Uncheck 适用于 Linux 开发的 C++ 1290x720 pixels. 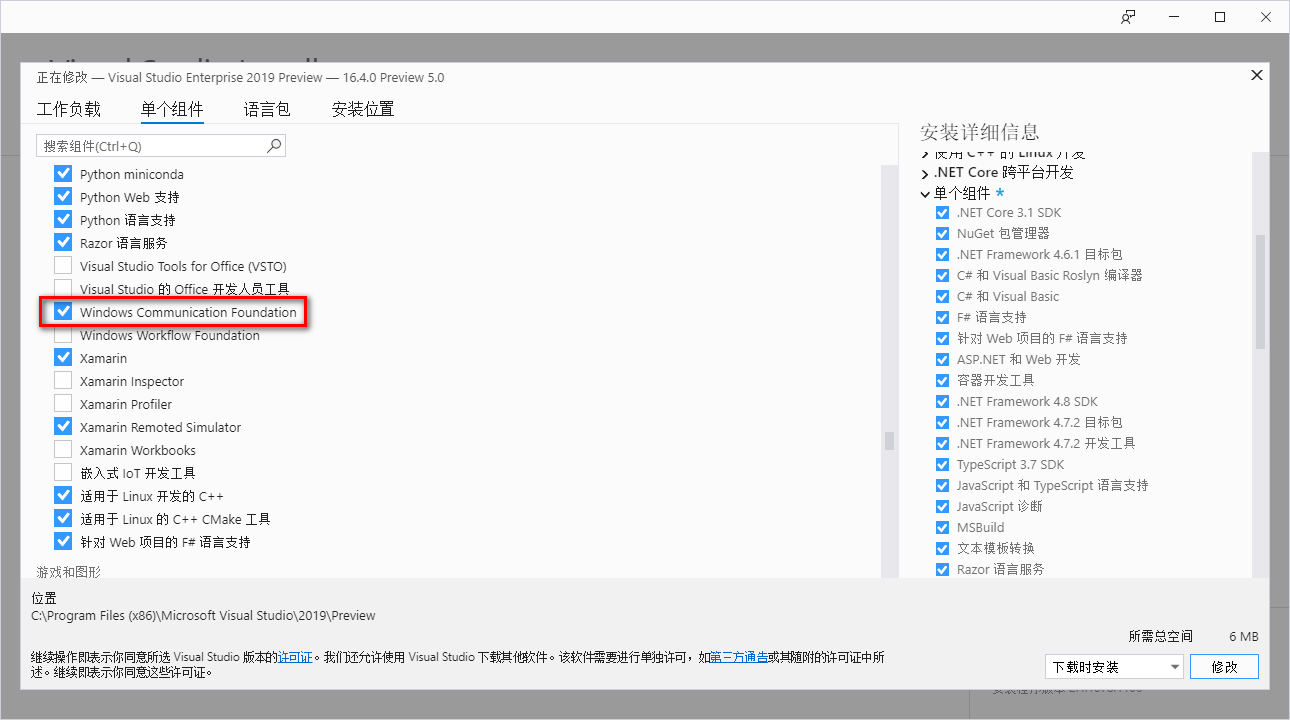[63, 496]
